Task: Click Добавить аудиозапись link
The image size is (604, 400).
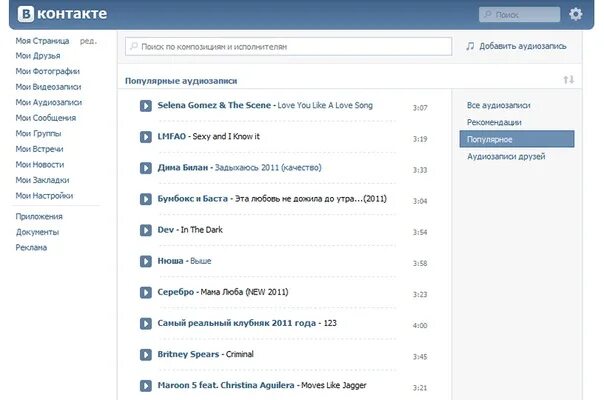Action: (x=523, y=46)
